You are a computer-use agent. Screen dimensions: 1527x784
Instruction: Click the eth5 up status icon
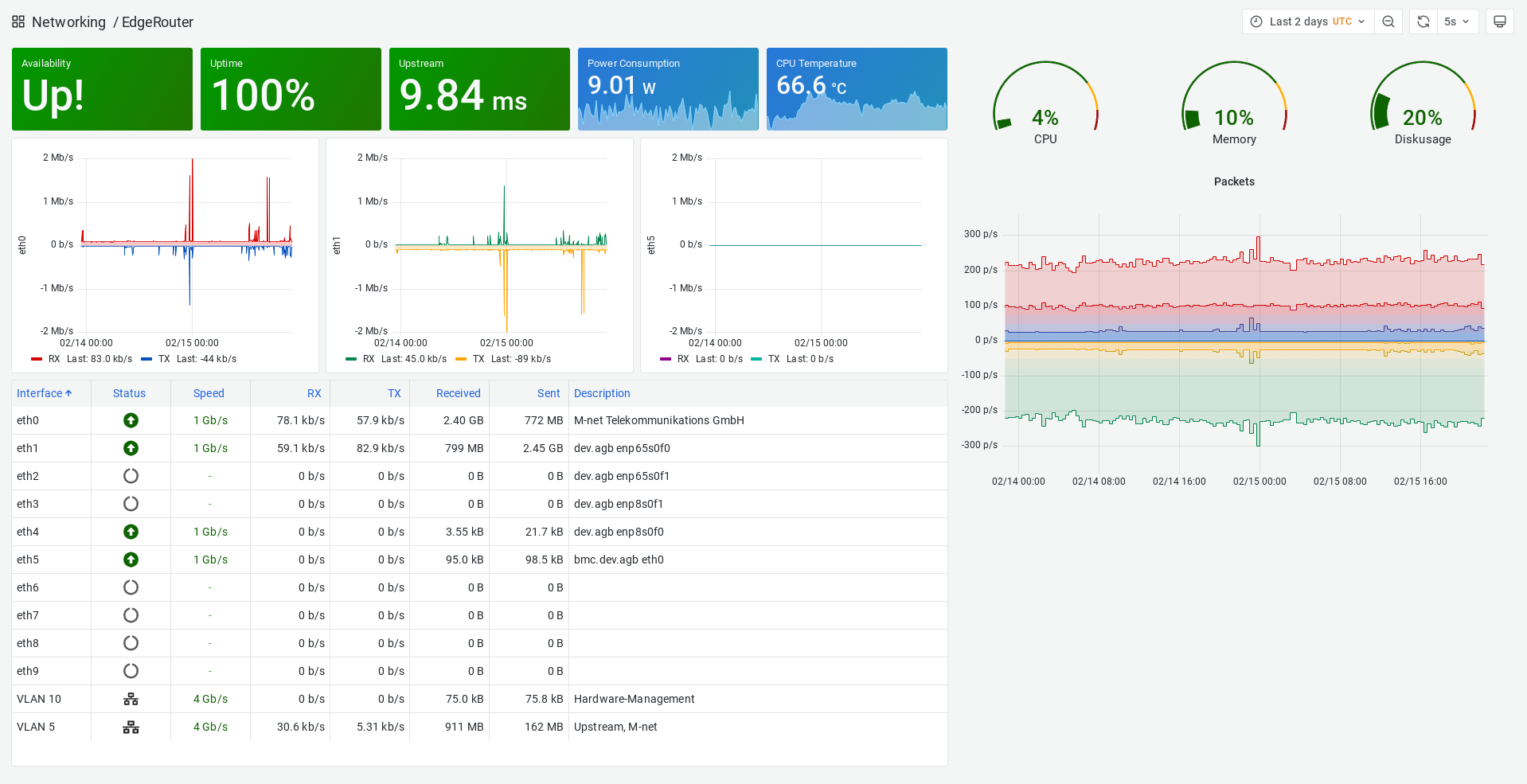click(x=131, y=560)
